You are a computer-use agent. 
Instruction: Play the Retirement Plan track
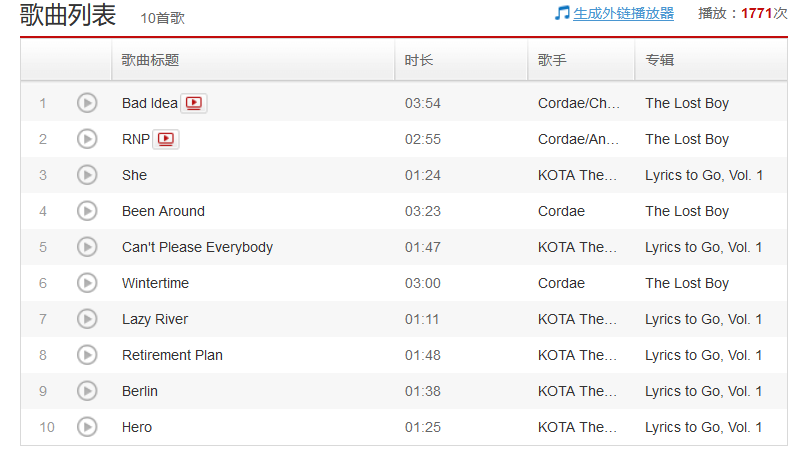point(87,355)
